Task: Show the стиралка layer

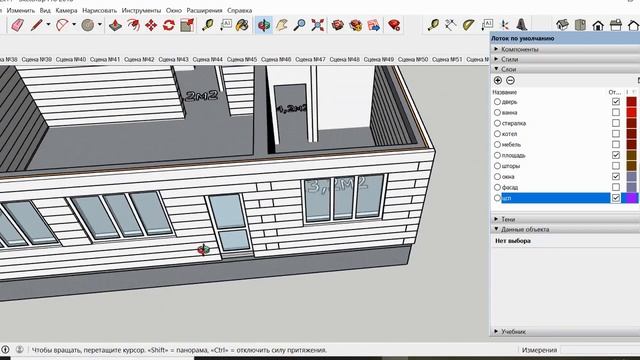Action: pyautogui.click(x=616, y=123)
